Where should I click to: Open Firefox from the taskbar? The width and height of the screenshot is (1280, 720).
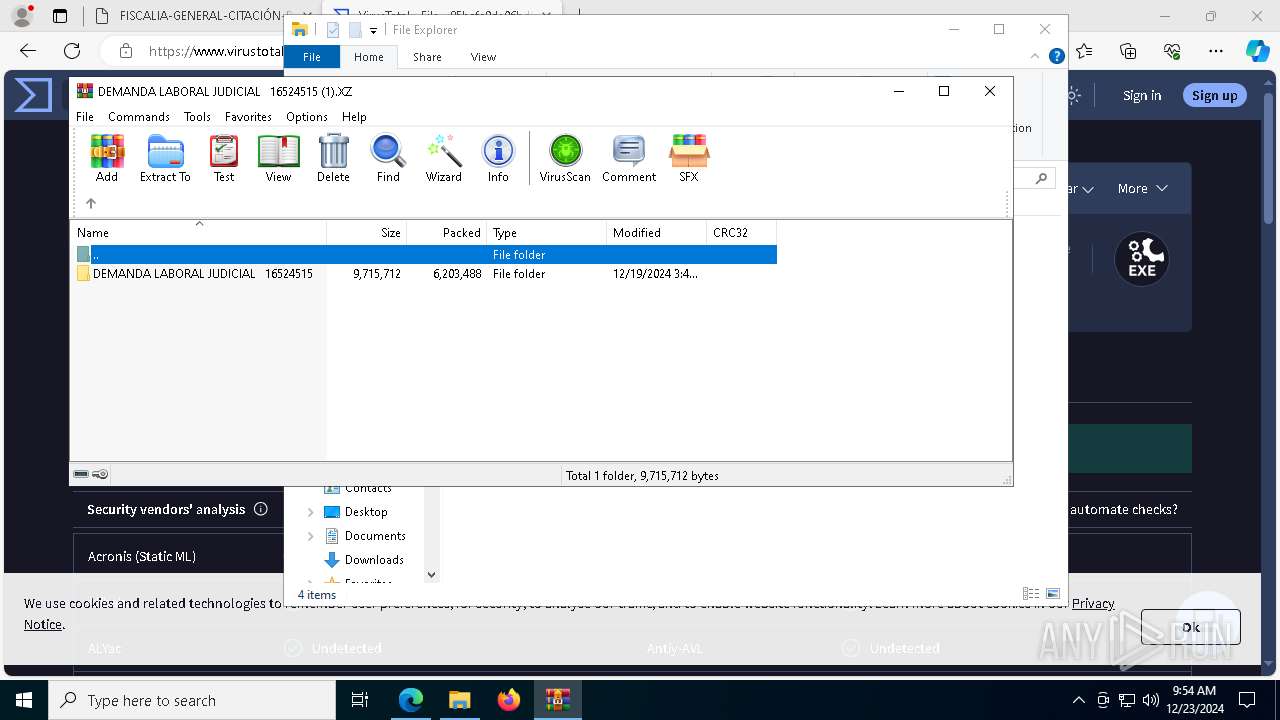(x=509, y=700)
